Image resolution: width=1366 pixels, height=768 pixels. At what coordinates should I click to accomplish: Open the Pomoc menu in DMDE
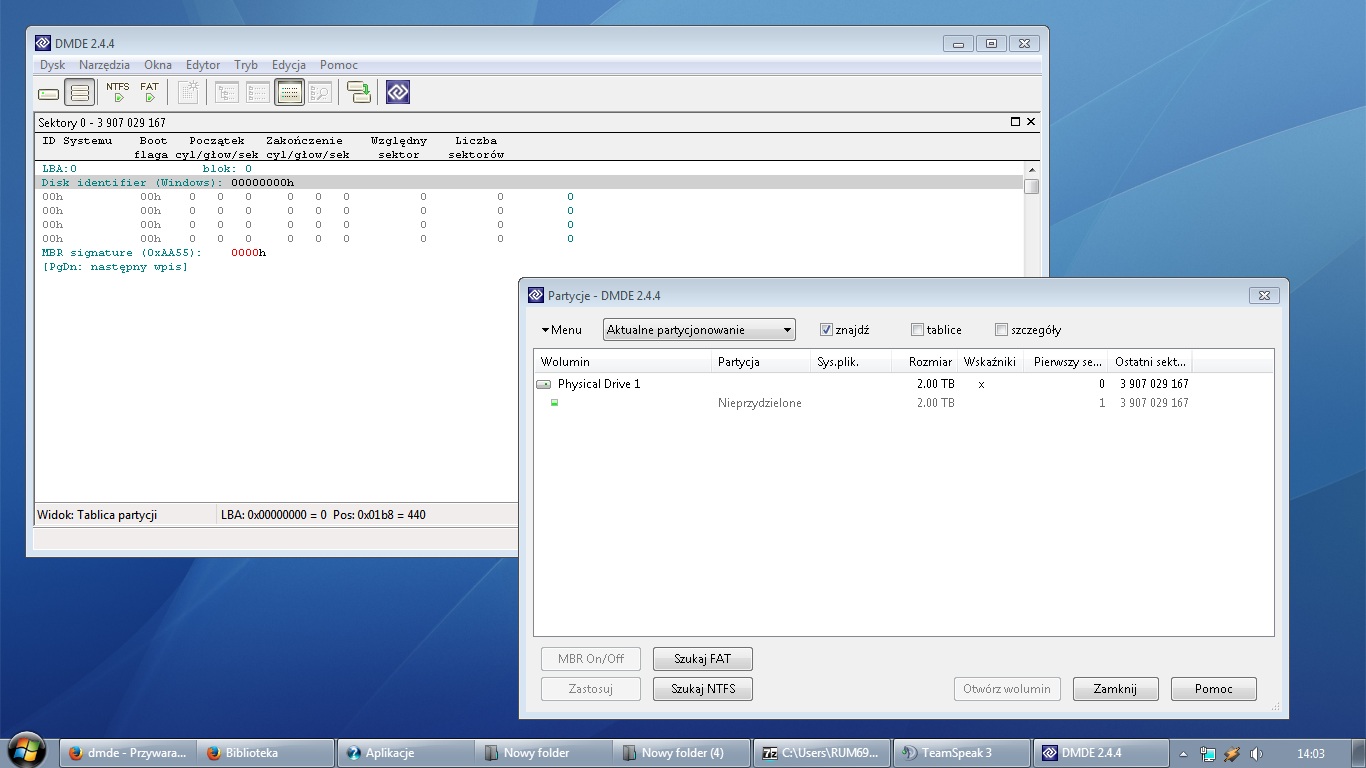pyautogui.click(x=339, y=65)
